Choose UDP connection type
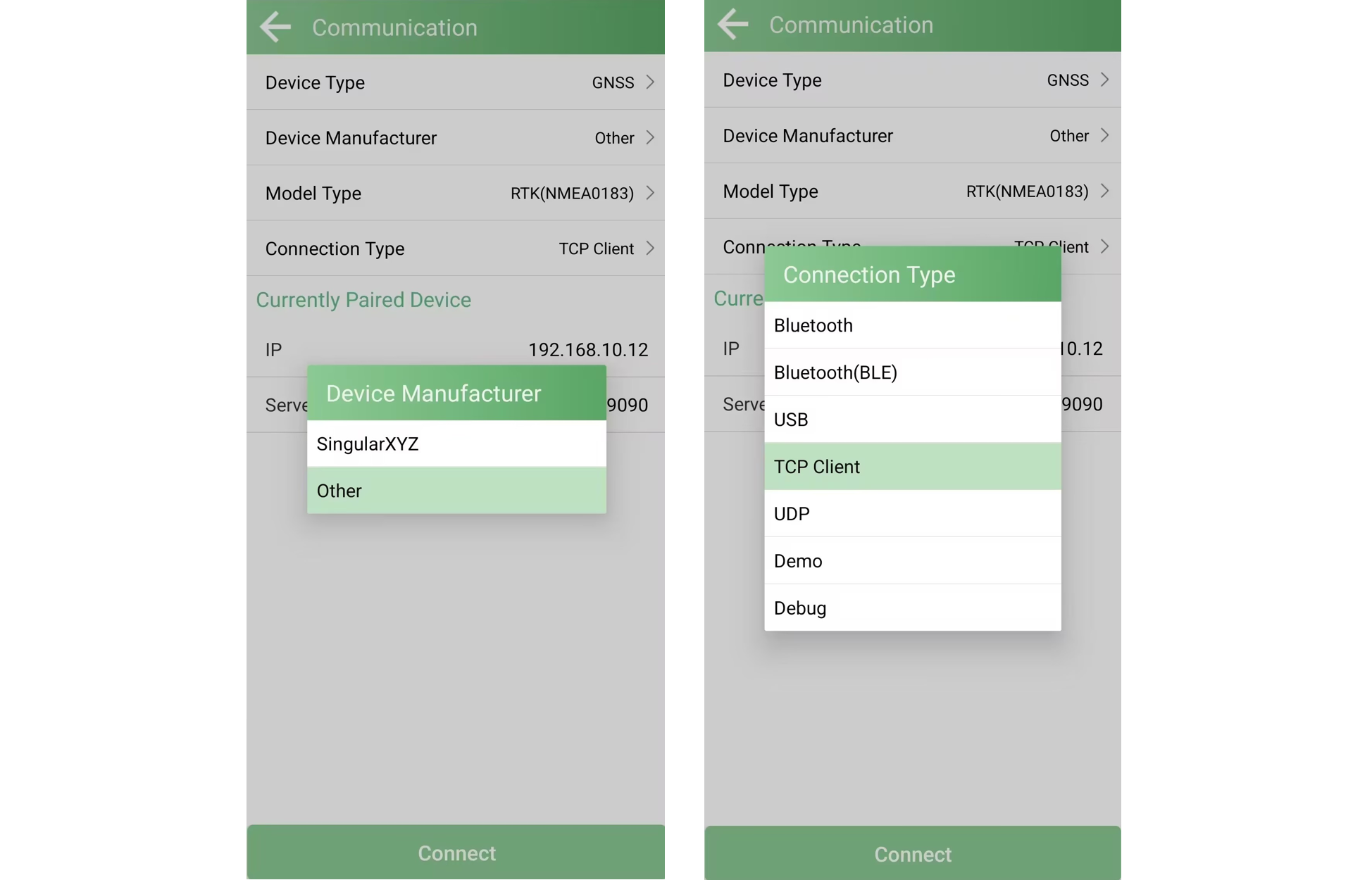1372x880 pixels. click(913, 514)
